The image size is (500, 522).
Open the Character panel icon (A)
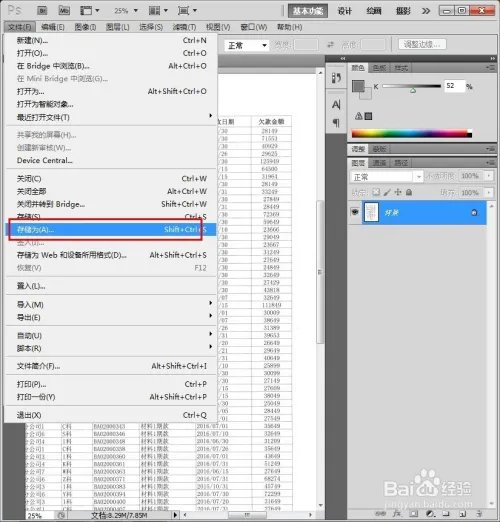[x=336, y=105]
